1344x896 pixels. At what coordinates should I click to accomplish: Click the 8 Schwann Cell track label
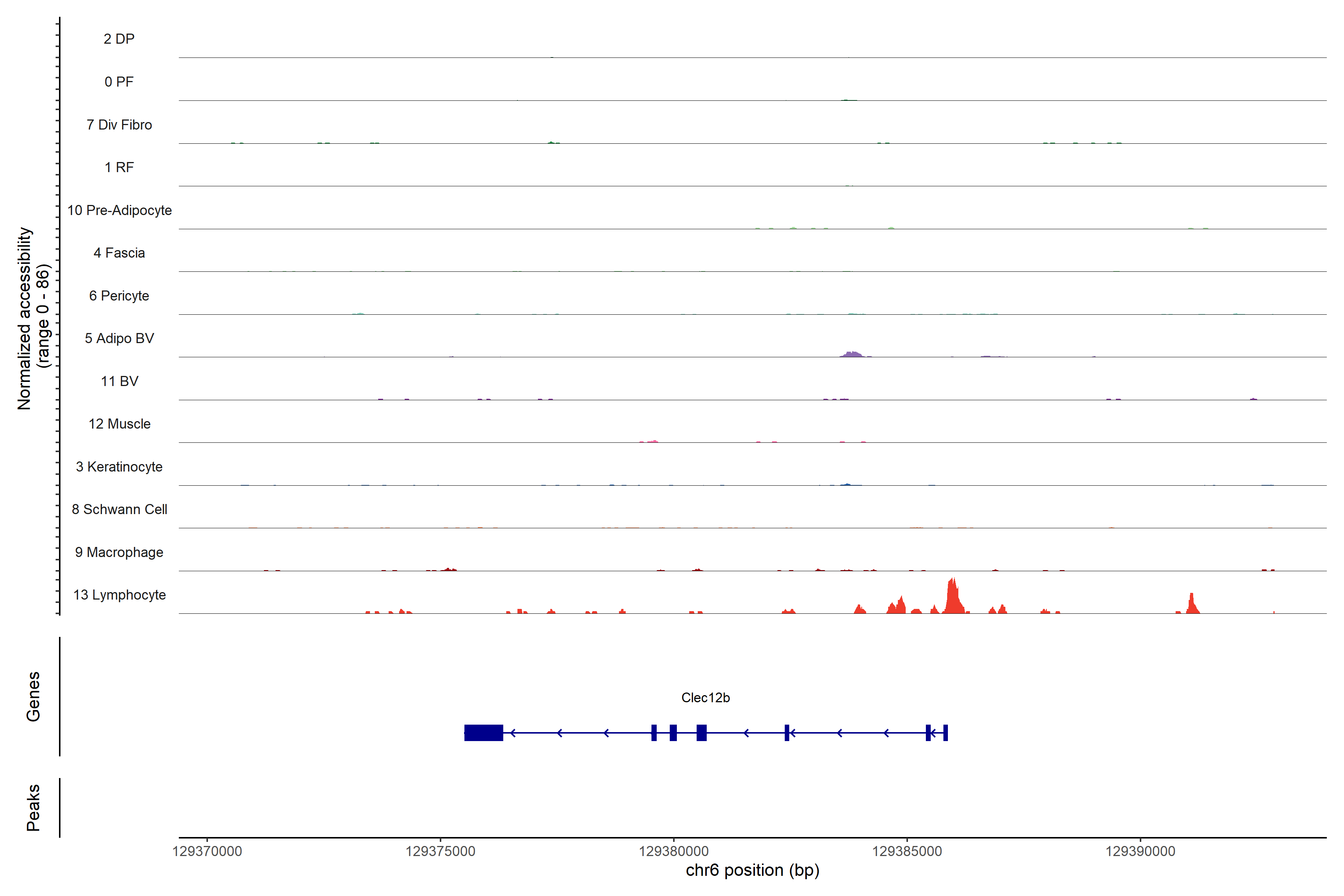click(119, 509)
